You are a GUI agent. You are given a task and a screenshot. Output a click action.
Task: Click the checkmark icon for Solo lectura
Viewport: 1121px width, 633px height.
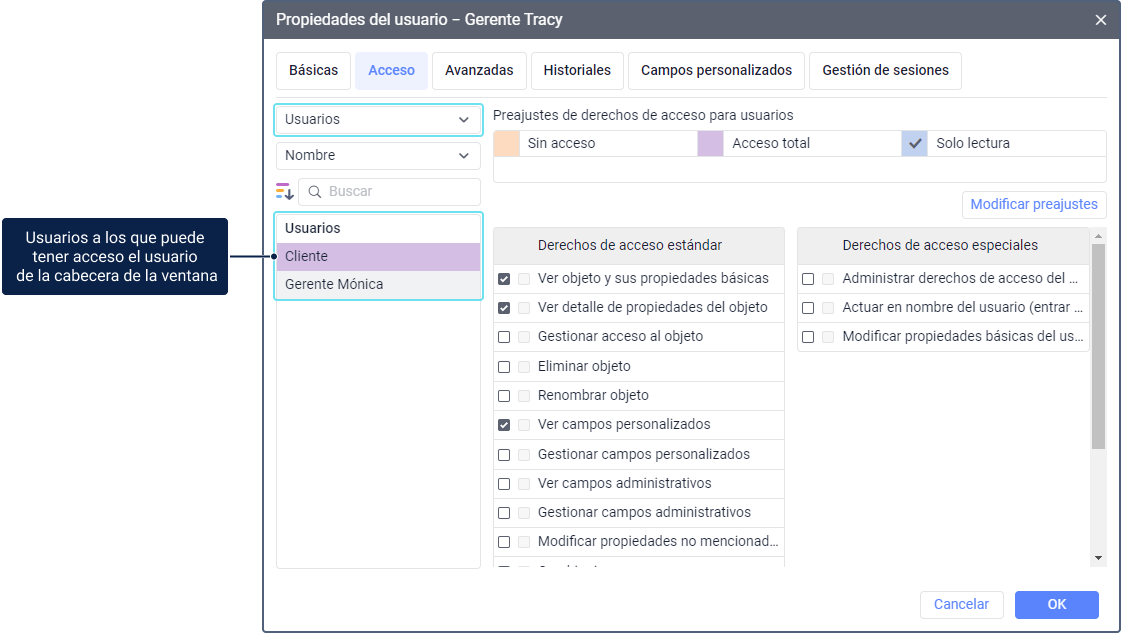click(914, 143)
